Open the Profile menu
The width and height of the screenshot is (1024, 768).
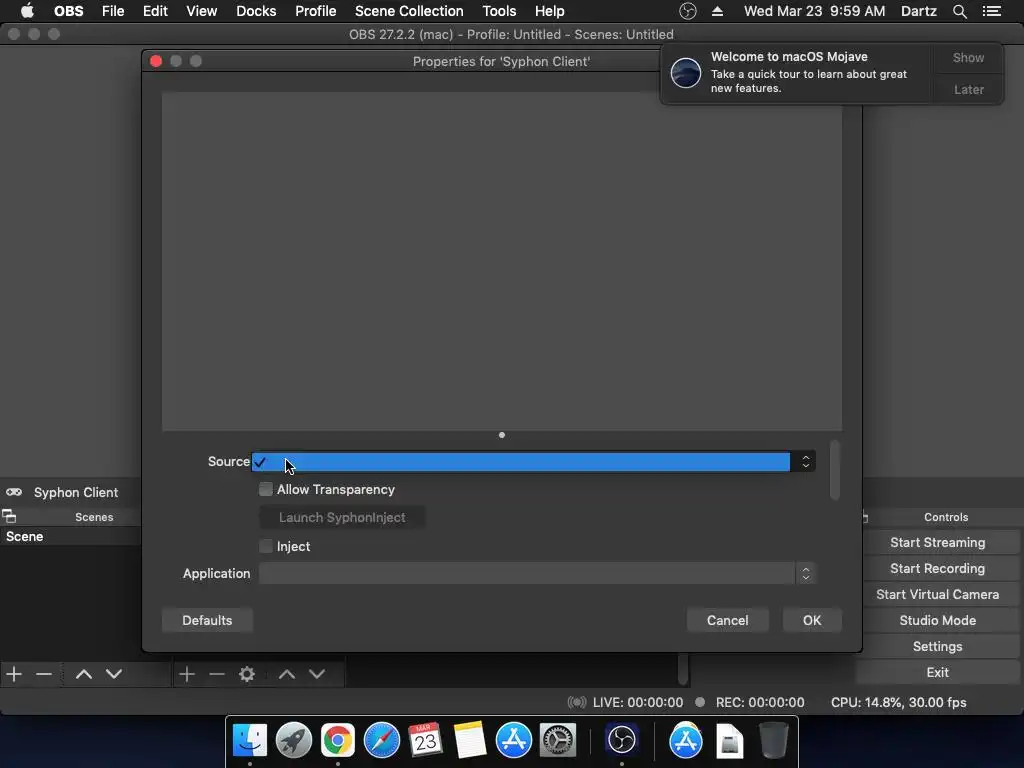315,11
